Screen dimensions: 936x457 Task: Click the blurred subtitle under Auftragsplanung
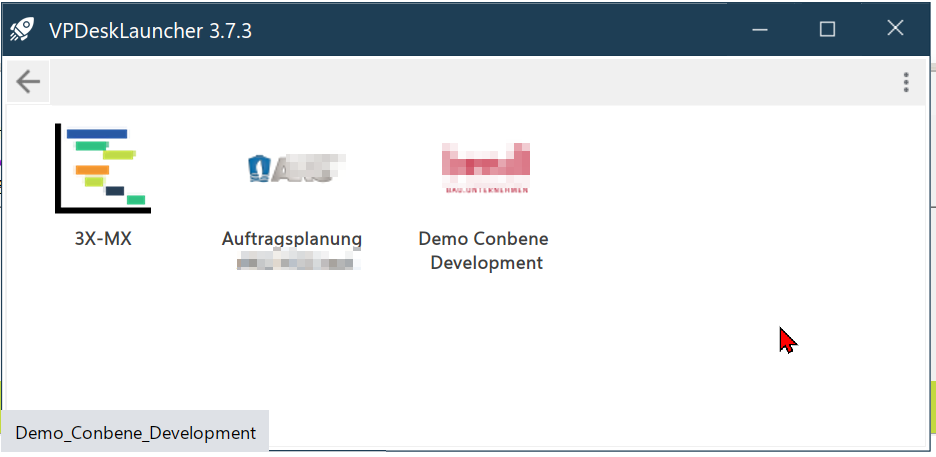(298, 261)
